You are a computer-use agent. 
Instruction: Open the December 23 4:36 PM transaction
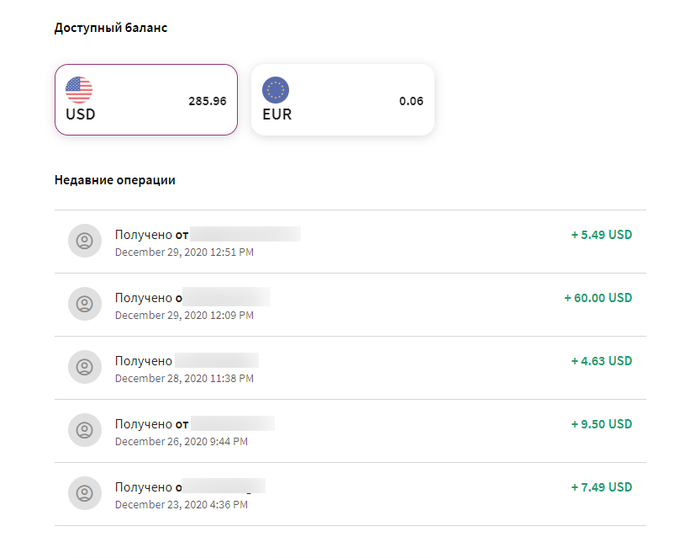[350, 494]
